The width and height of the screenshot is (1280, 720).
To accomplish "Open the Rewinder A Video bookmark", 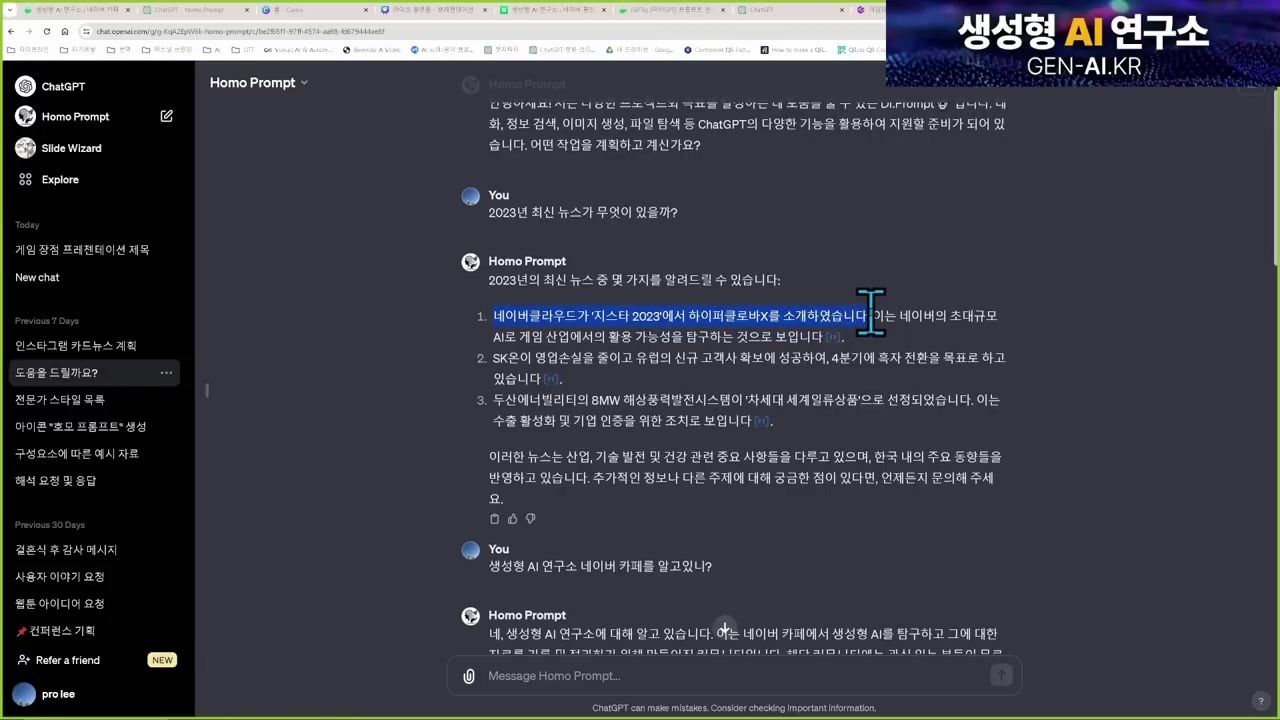I will (371, 49).
